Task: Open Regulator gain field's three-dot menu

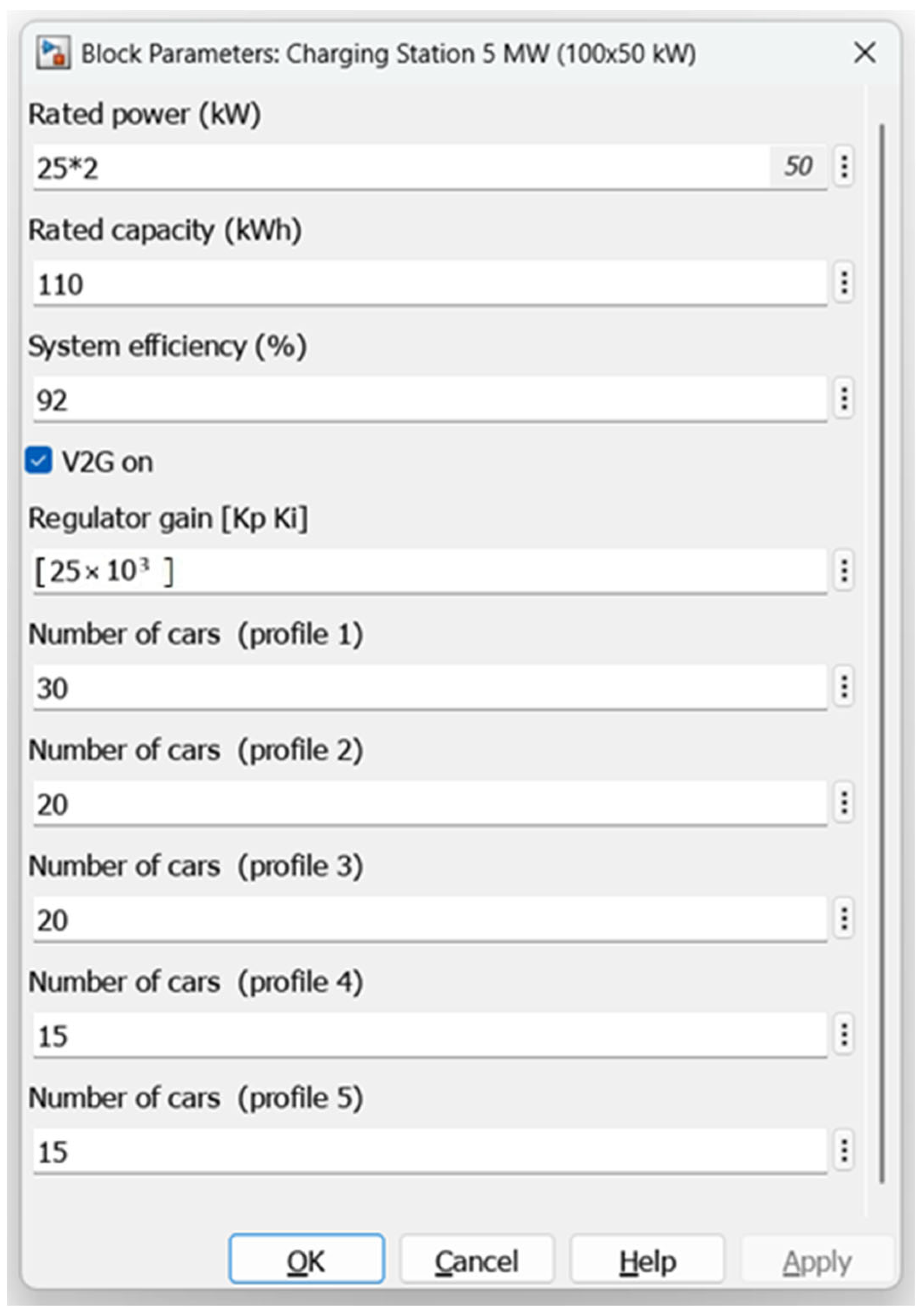Action: 843,571
